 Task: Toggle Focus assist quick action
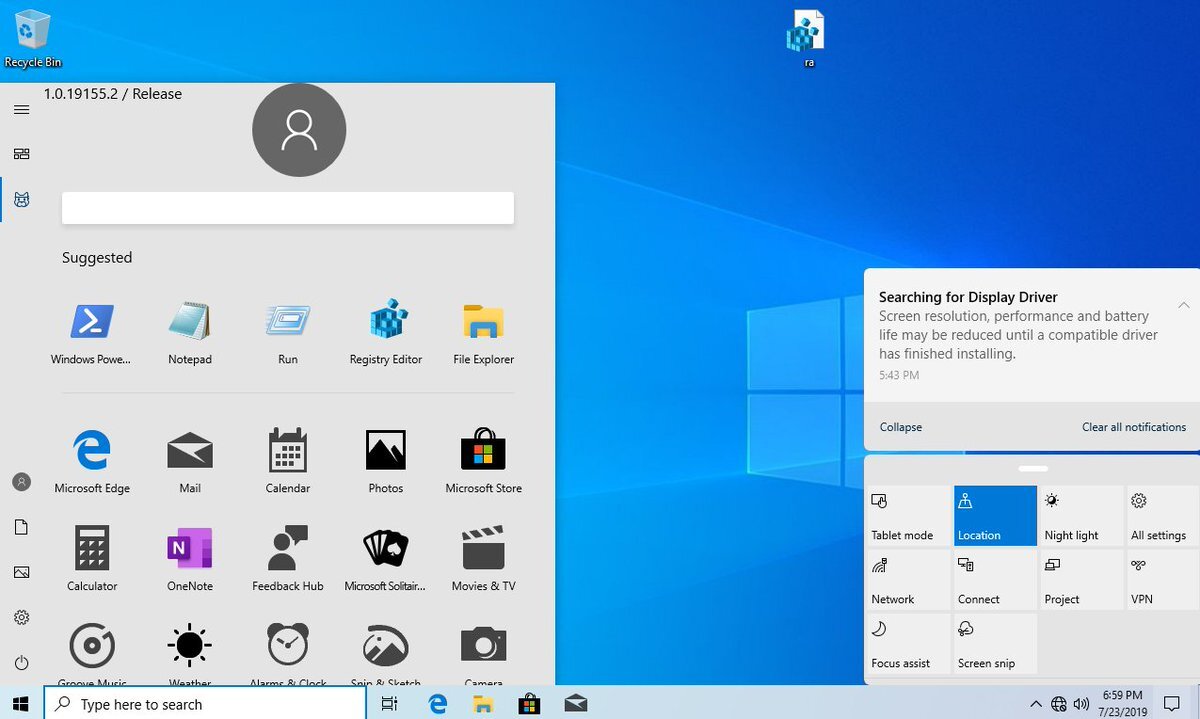coord(908,643)
